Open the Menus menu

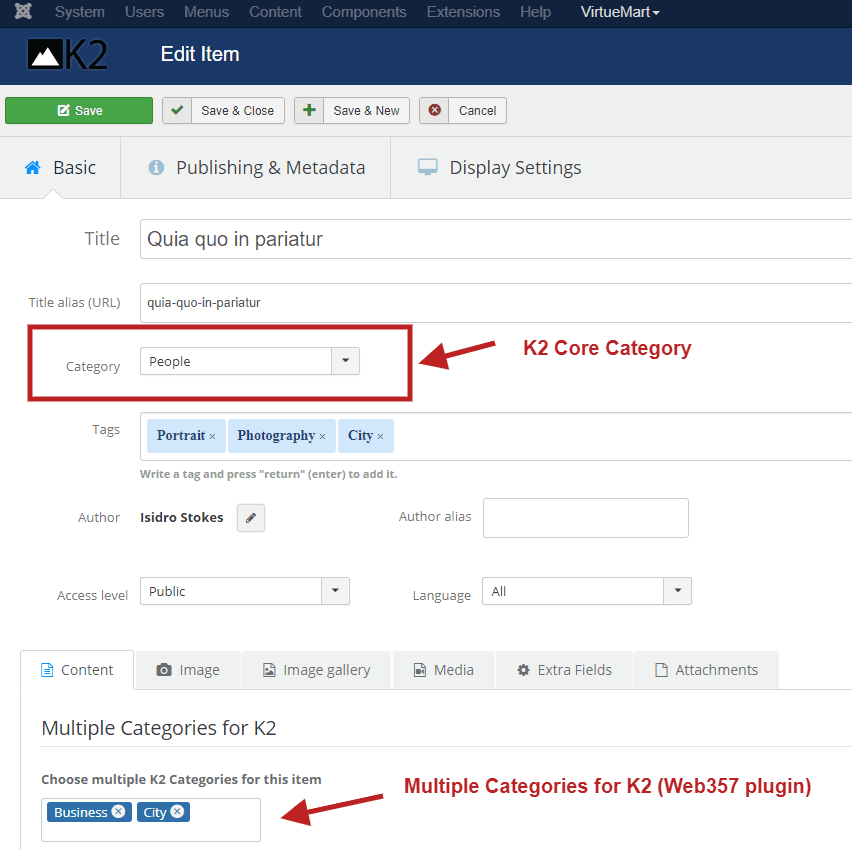pos(206,11)
